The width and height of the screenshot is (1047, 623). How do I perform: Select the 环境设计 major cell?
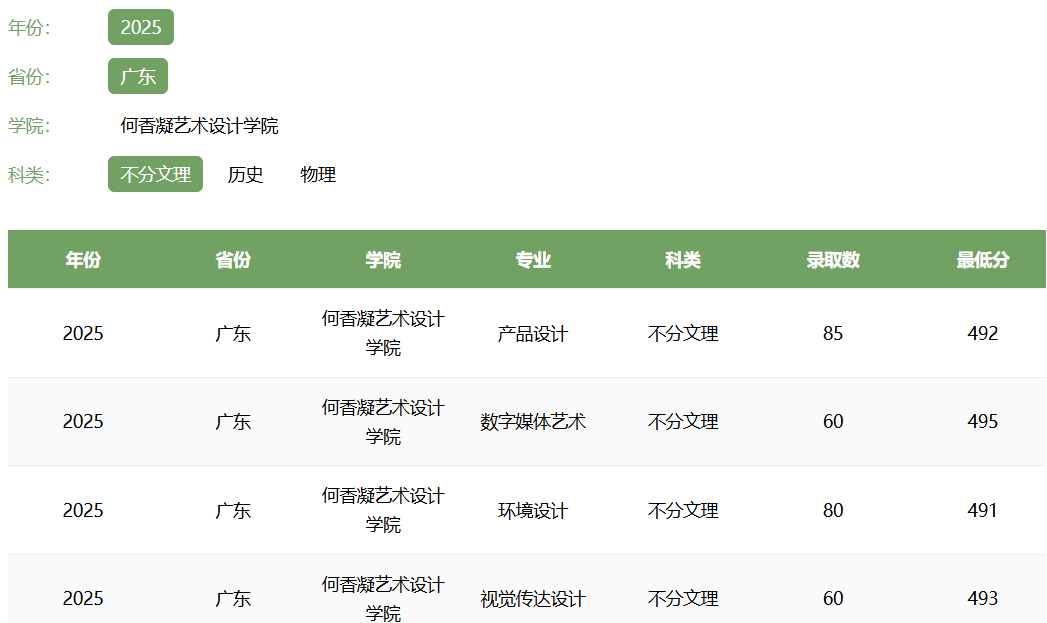(x=533, y=510)
